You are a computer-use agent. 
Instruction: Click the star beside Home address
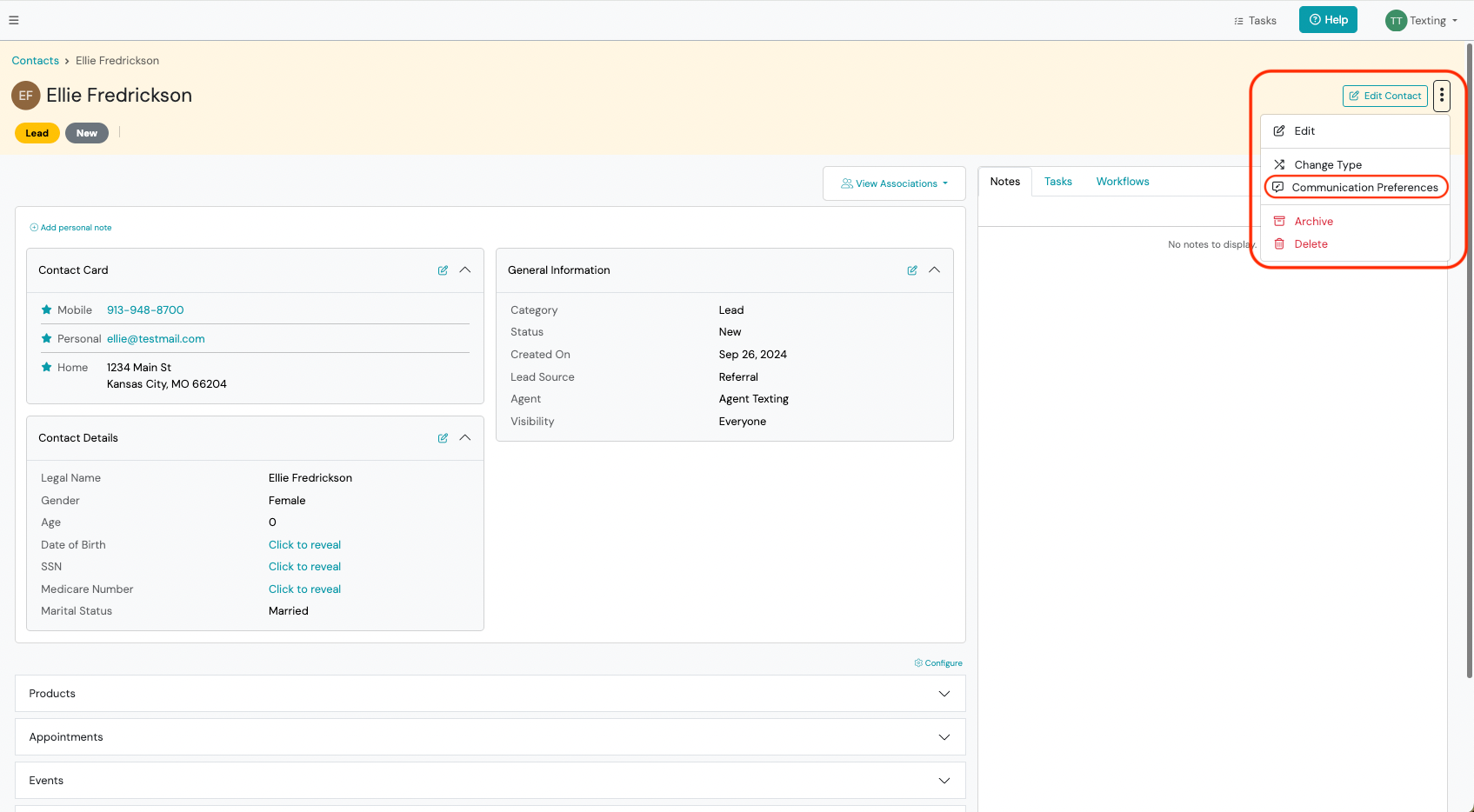[47, 367]
